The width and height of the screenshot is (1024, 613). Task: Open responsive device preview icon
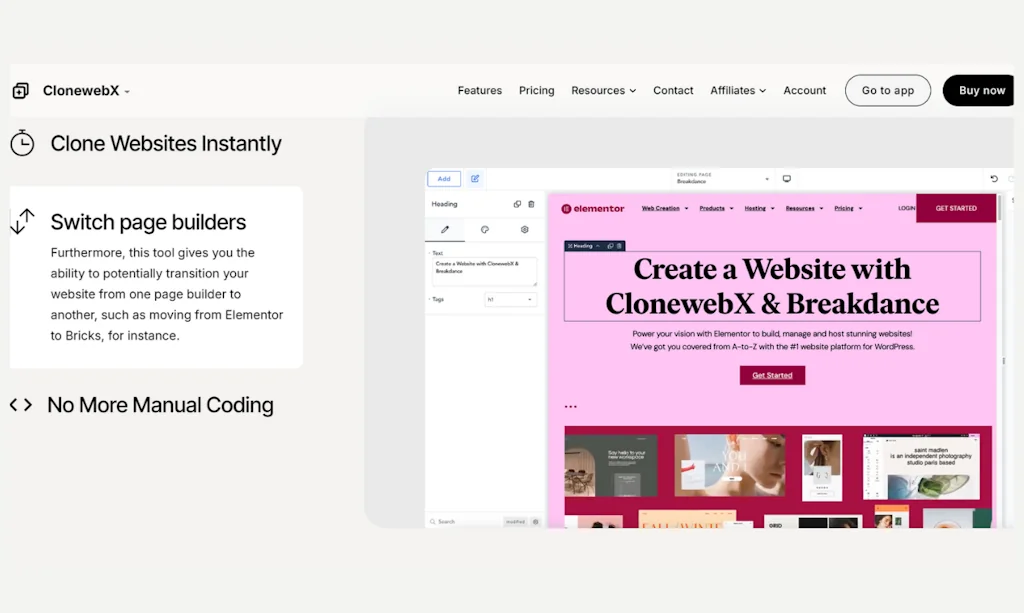[787, 178]
